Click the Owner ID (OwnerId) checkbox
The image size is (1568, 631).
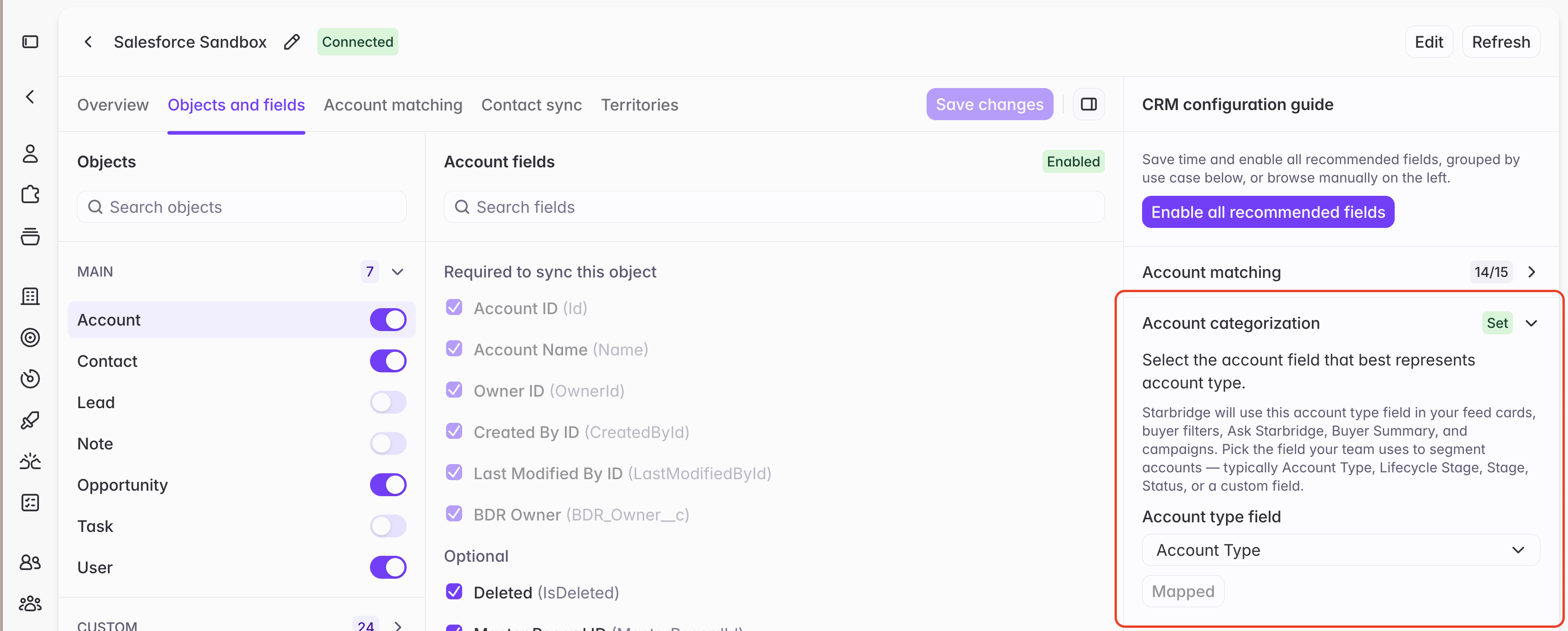click(x=454, y=390)
